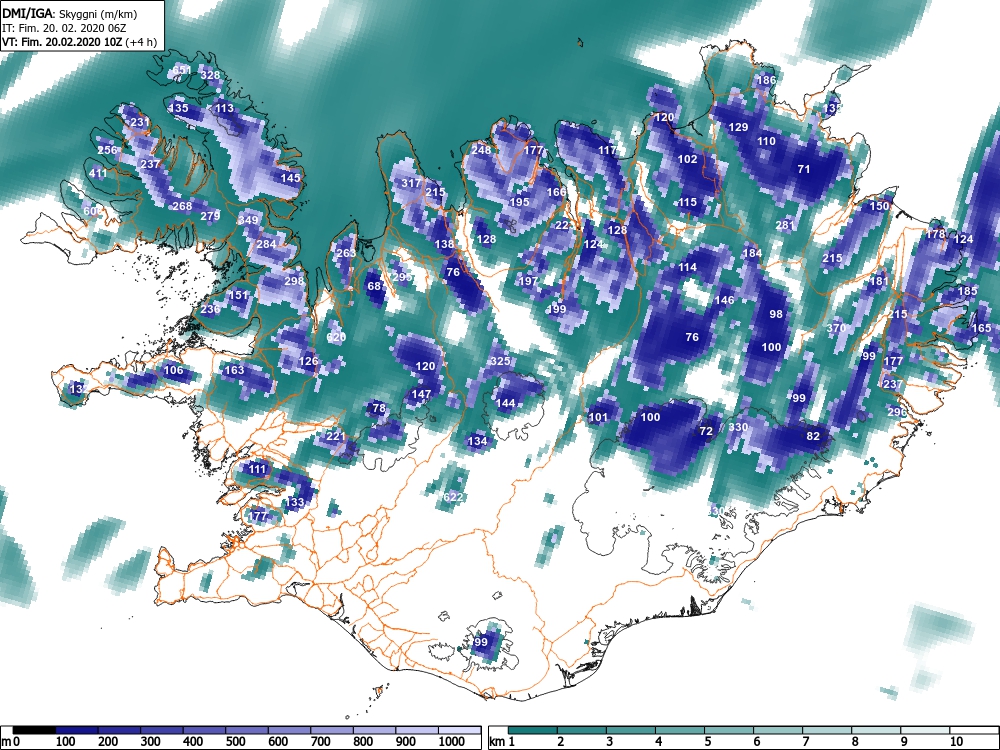Select the map value 113
The image size is (1000, 750).
224,108
